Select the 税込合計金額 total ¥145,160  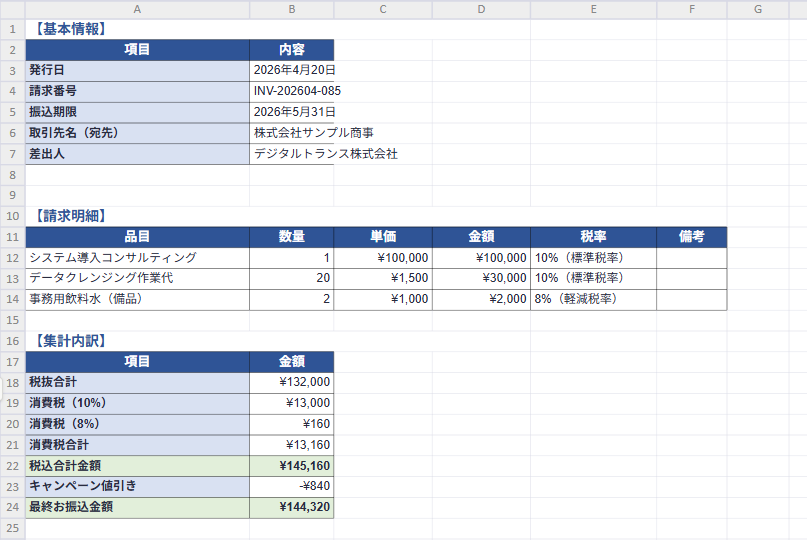[x=292, y=466]
